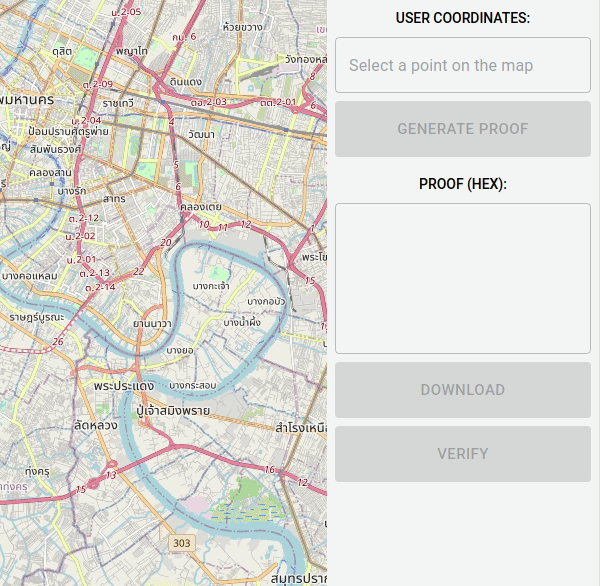Viewport: 600px width, 586px height.
Task: Pick the ป้อมปราบศัตรูพ่าย label
Action: tap(68, 131)
